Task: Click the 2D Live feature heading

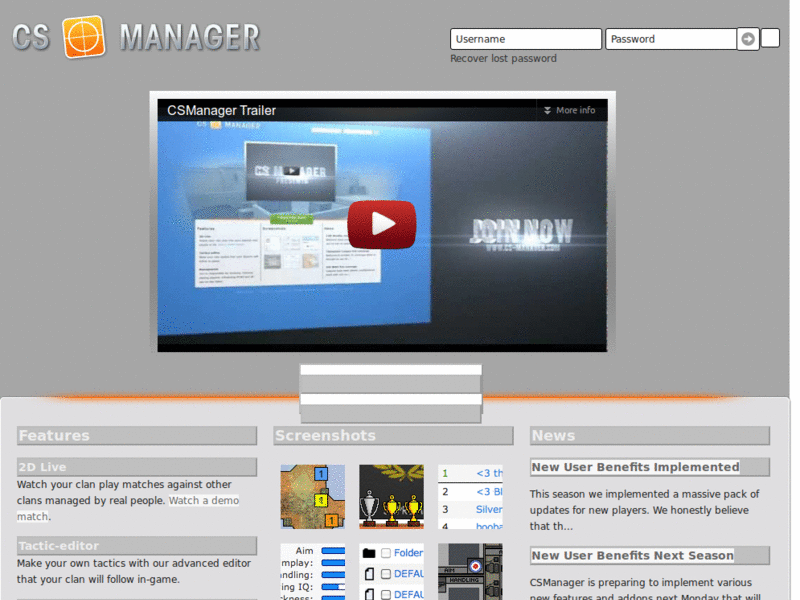Action: pos(137,467)
